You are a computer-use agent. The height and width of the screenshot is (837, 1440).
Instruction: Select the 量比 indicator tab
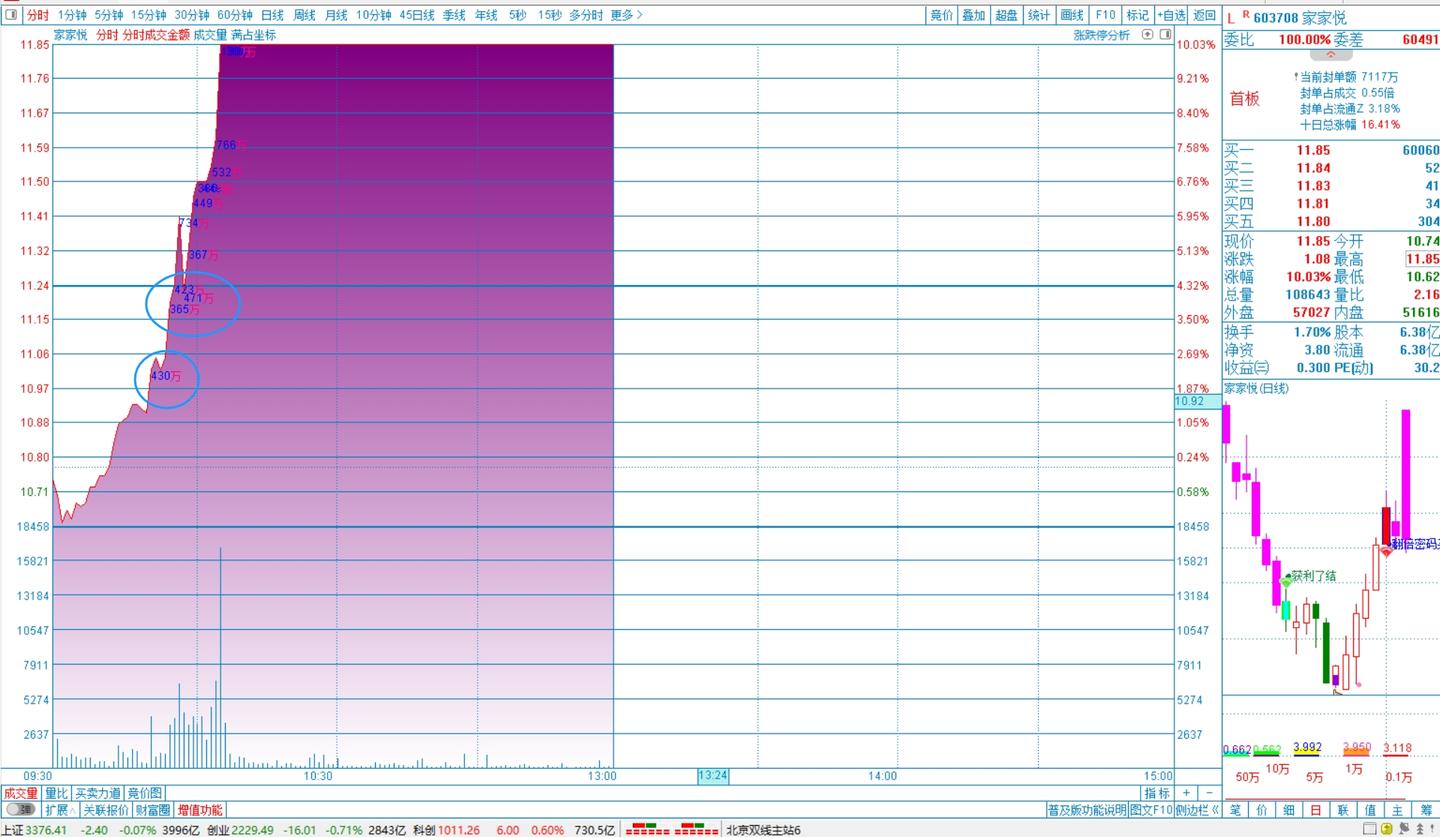click(57, 793)
